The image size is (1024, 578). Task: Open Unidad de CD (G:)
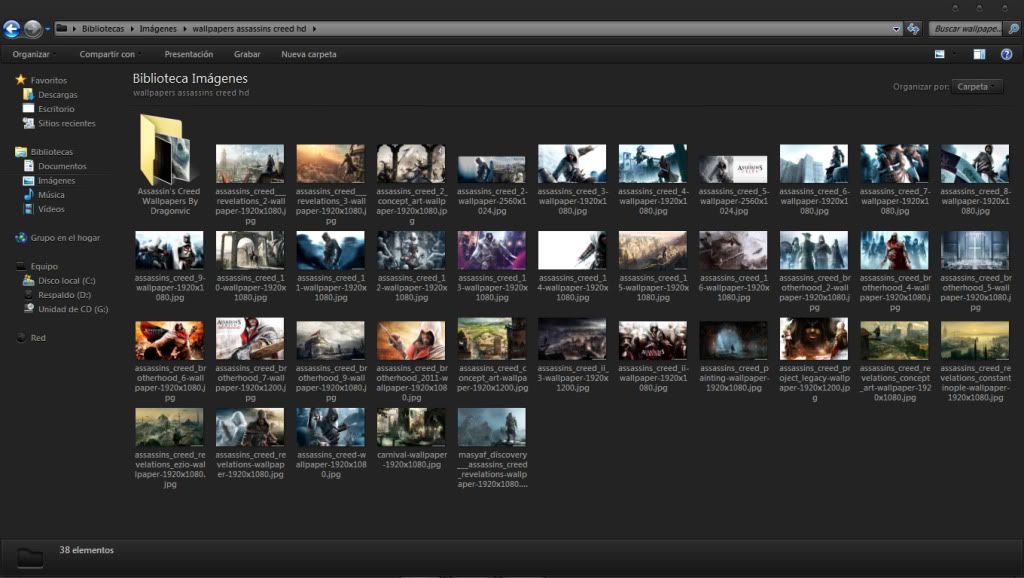pos(73,310)
